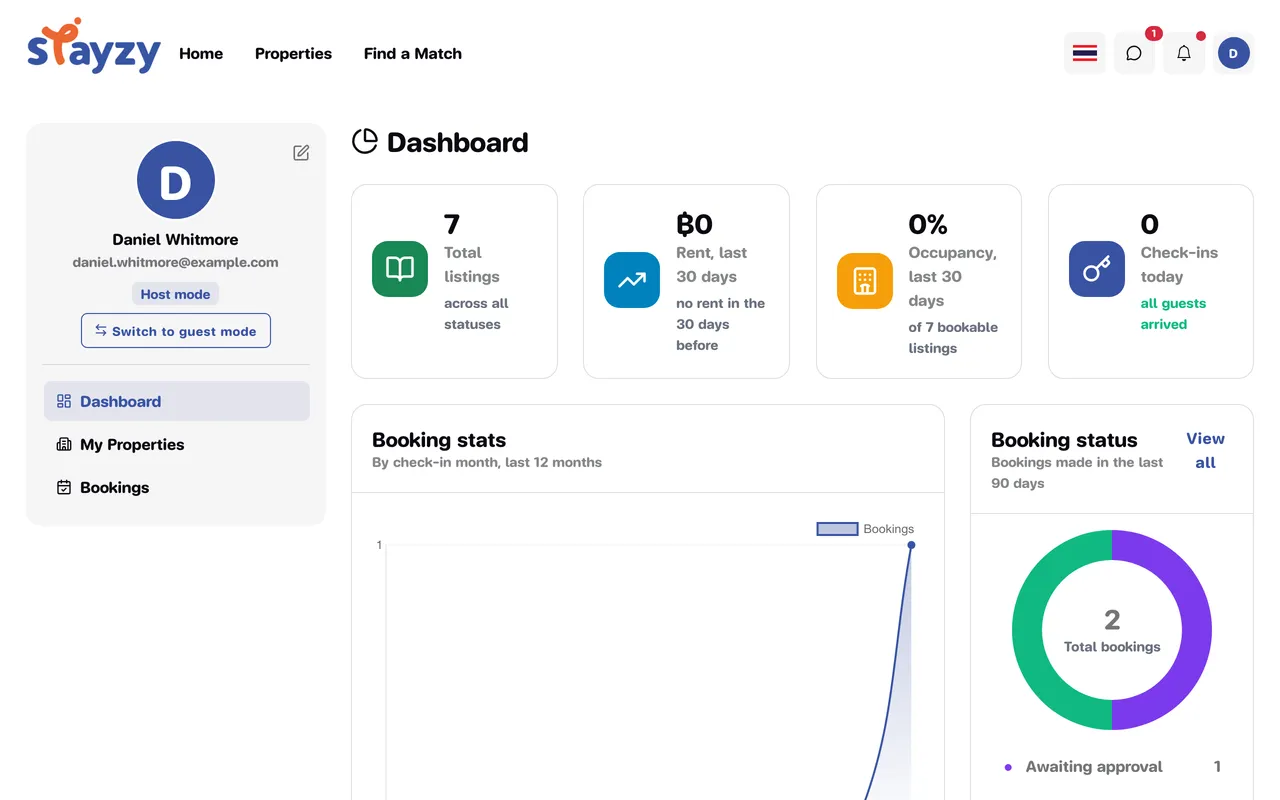This screenshot has height=800, width=1280.
Task: Click the edit profile pencil icon
Action: (301, 153)
